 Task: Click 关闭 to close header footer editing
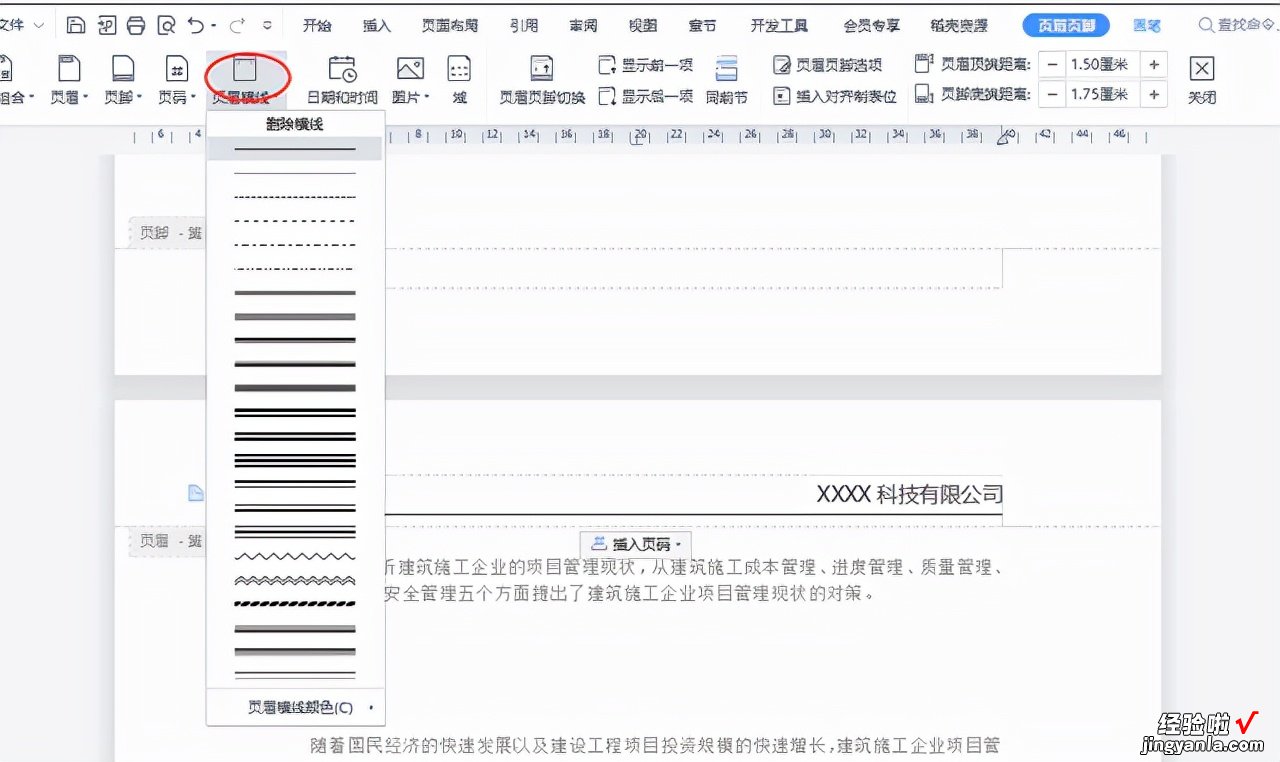[x=1202, y=79]
